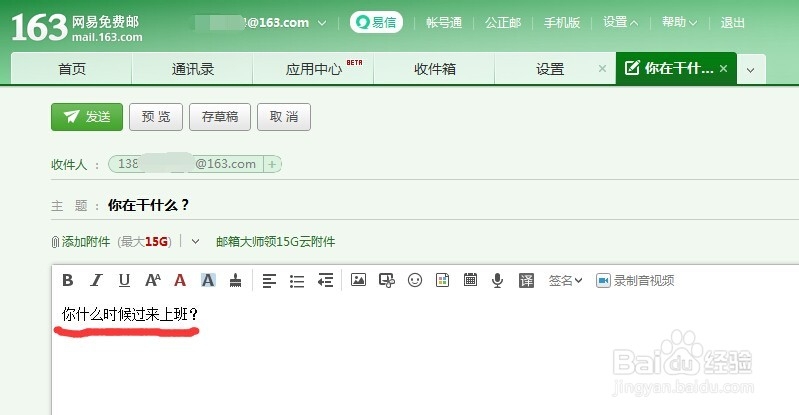
Task: Open the translate tool icon
Action: [526, 280]
